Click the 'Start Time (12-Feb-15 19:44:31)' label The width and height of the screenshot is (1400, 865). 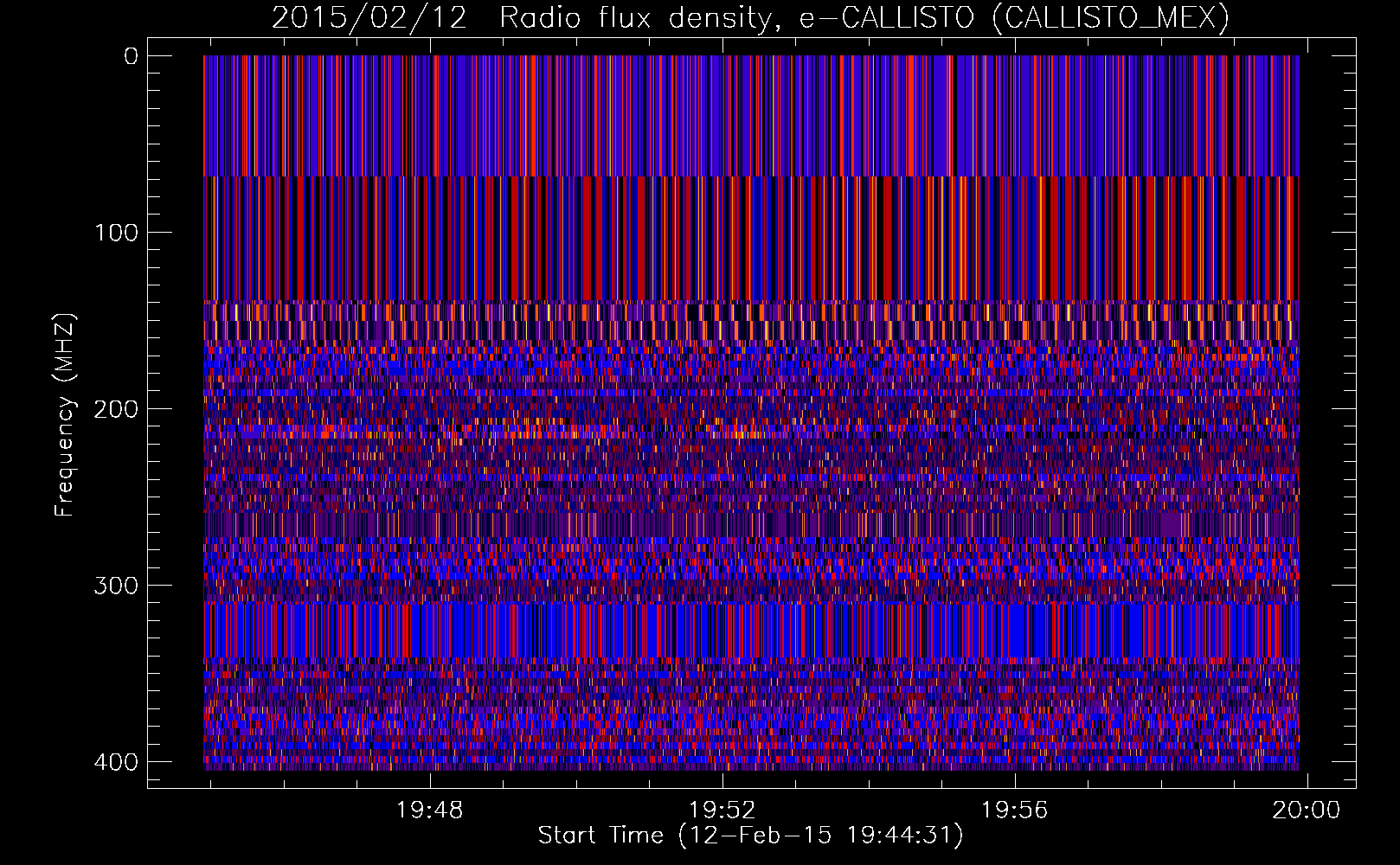coord(750,836)
